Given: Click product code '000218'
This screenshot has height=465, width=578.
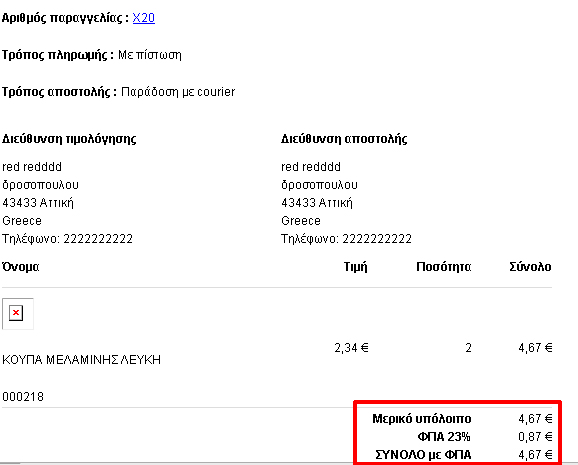Looking at the screenshot, I should (x=23, y=397).
